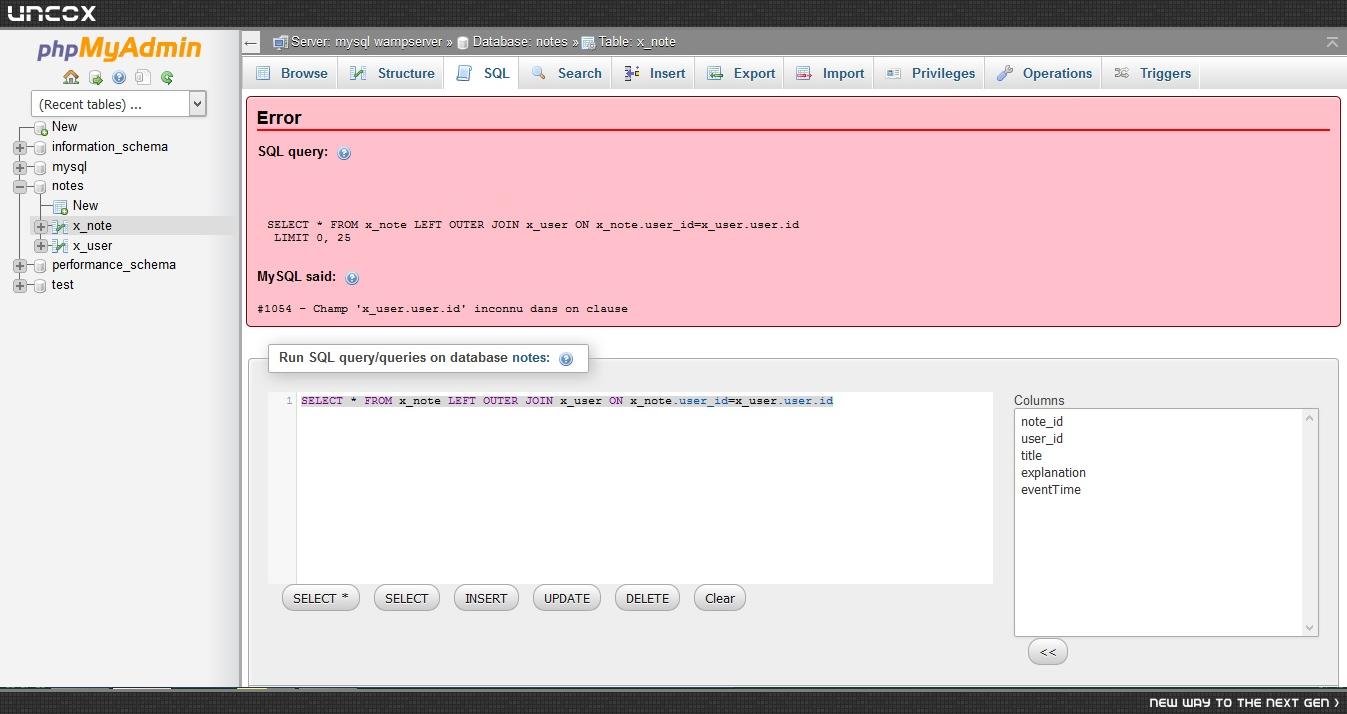This screenshot has width=1347, height=714.
Task: Open help icon next to SQL query
Action: [344, 153]
